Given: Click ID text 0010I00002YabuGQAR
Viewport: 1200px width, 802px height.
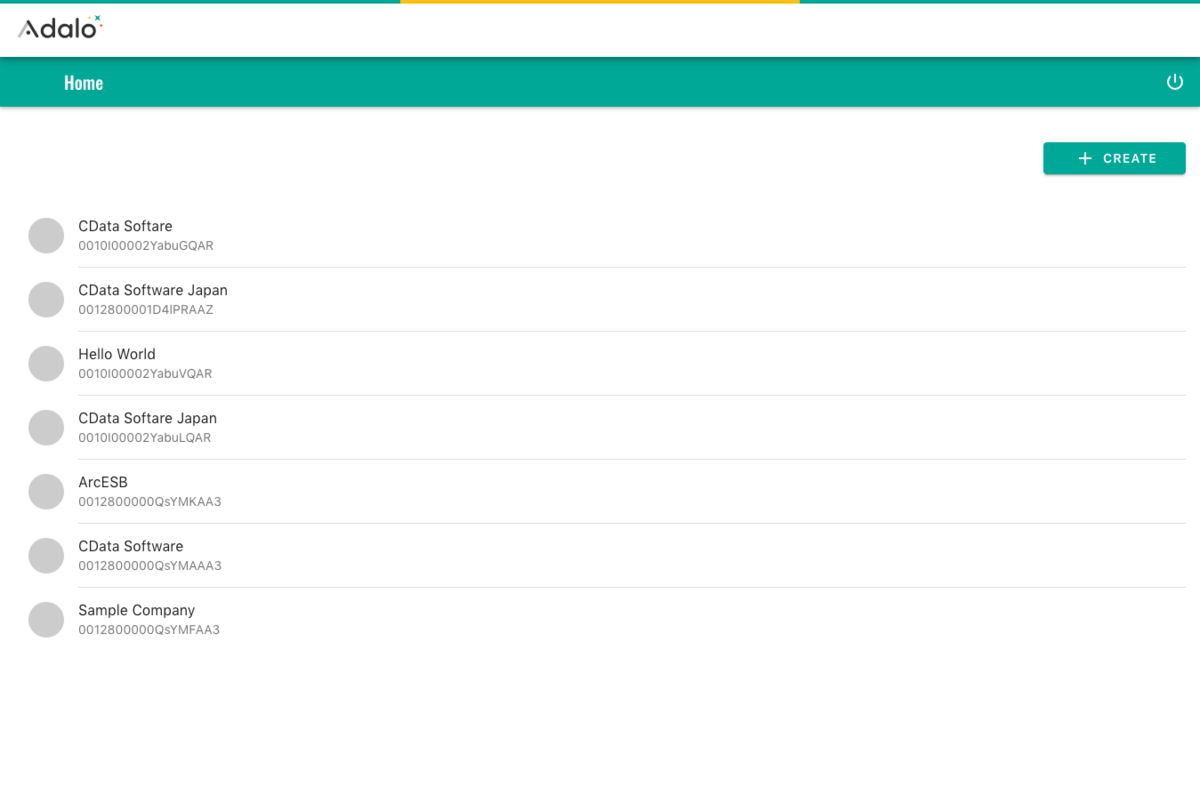Looking at the screenshot, I should coord(146,246).
